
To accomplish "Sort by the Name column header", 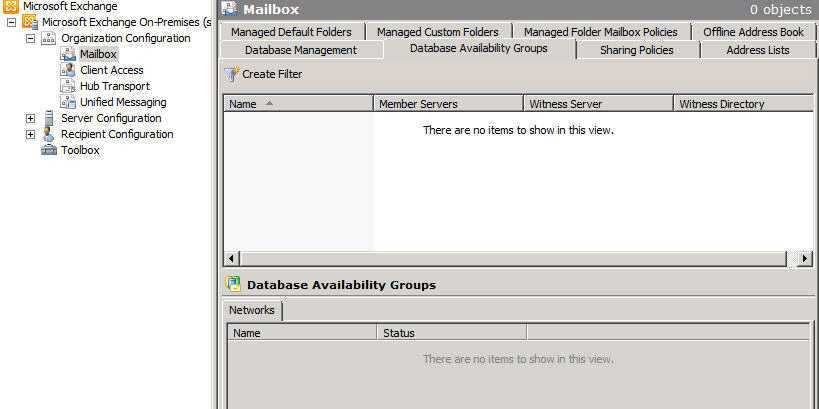I will pyautogui.click(x=298, y=104).
